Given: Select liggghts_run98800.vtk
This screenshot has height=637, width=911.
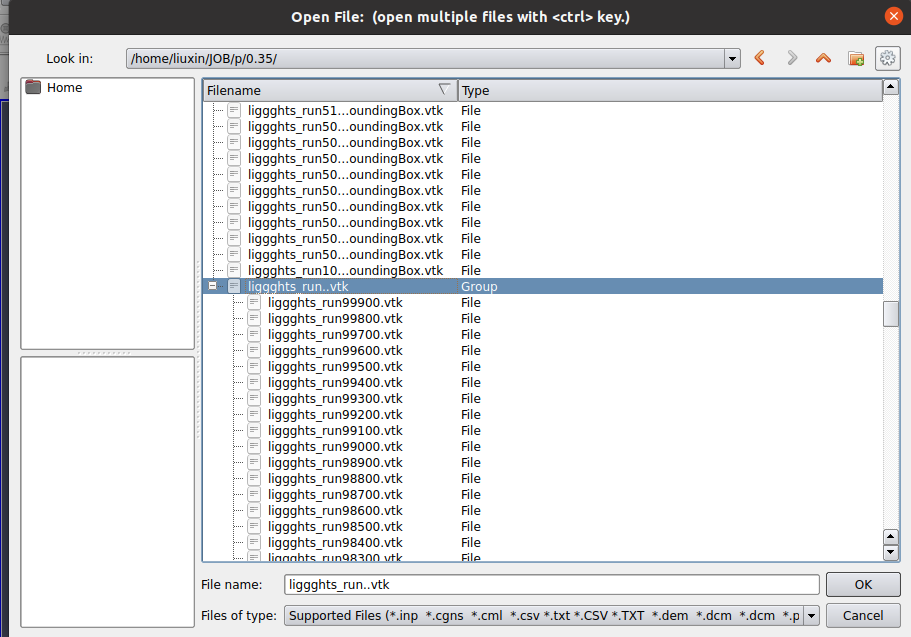Looking at the screenshot, I should coord(335,478).
